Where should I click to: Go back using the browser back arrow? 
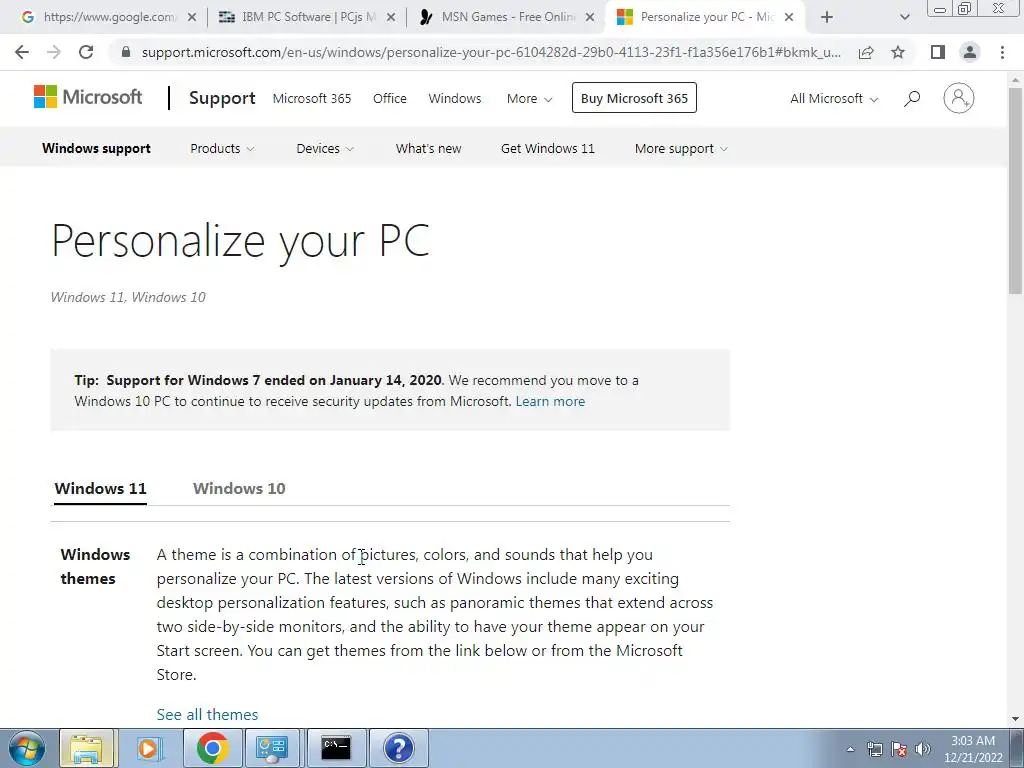[x=22, y=52]
